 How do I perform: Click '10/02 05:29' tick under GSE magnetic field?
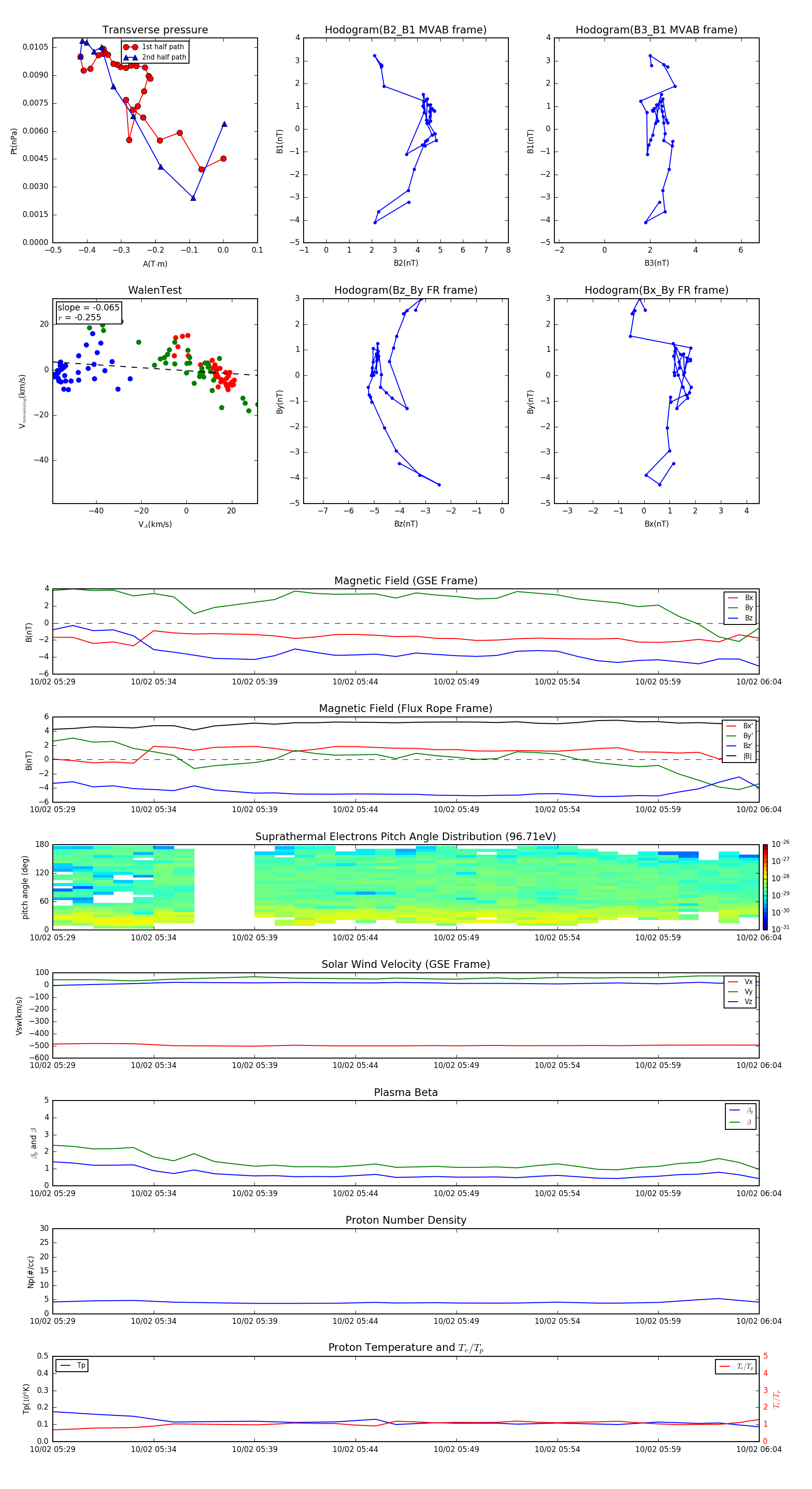[53, 681]
